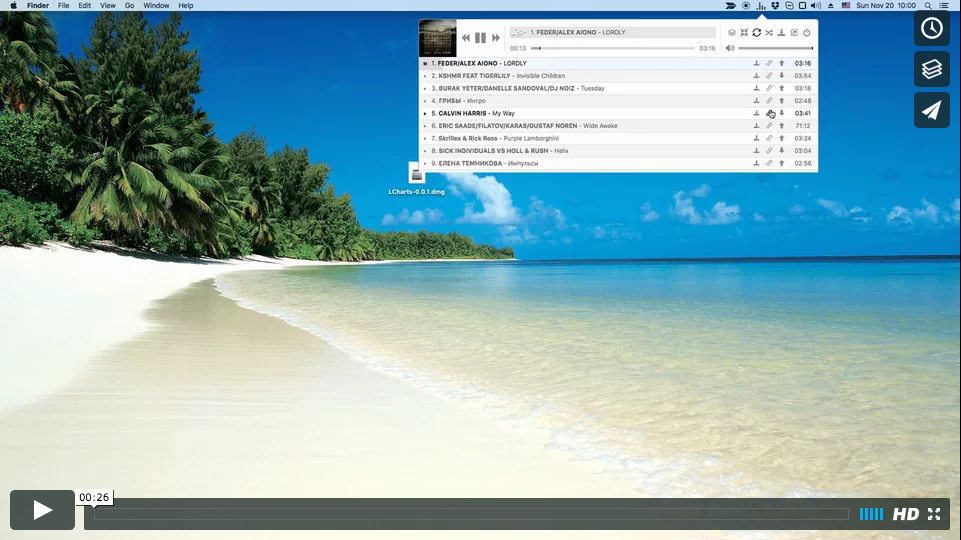Copy link for FEDER/ALEX AIONO - LORDLY
The width and height of the screenshot is (961, 540).
pos(769,63)
